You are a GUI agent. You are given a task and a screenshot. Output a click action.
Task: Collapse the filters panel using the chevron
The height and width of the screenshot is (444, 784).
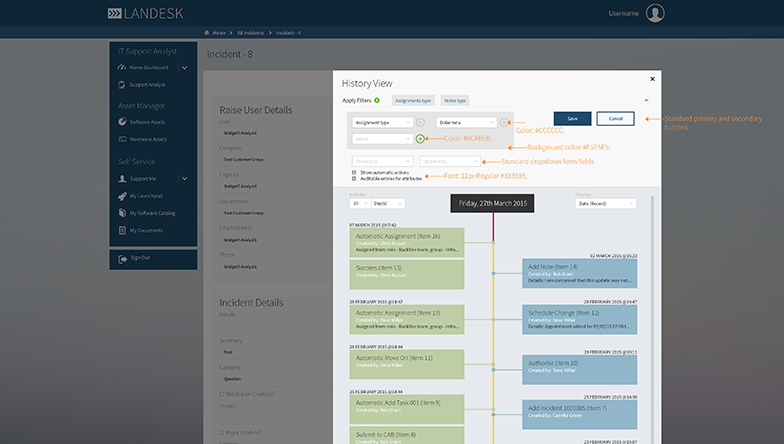click(x=645, y=100)
